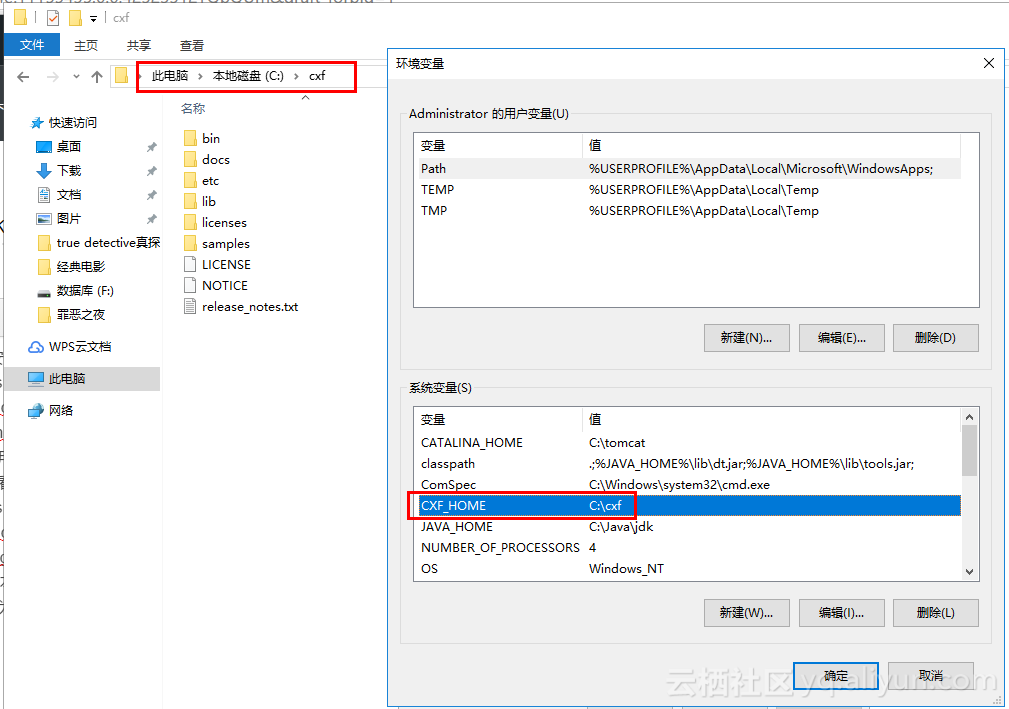Open the 文件 menu
The image size is (1009, 709).
coord(31,44)
